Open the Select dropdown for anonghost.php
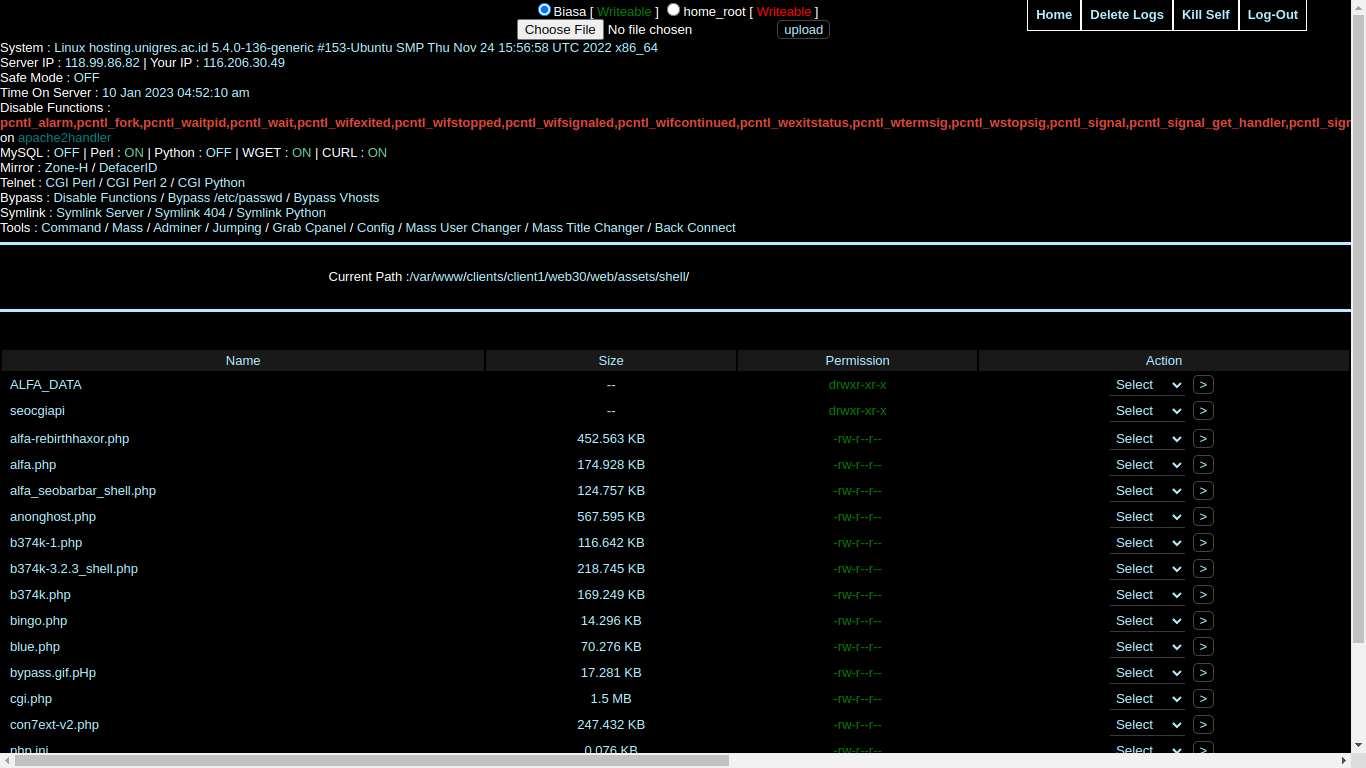The height and width of the screenshot is (768, 1366). pos(1147,517)
